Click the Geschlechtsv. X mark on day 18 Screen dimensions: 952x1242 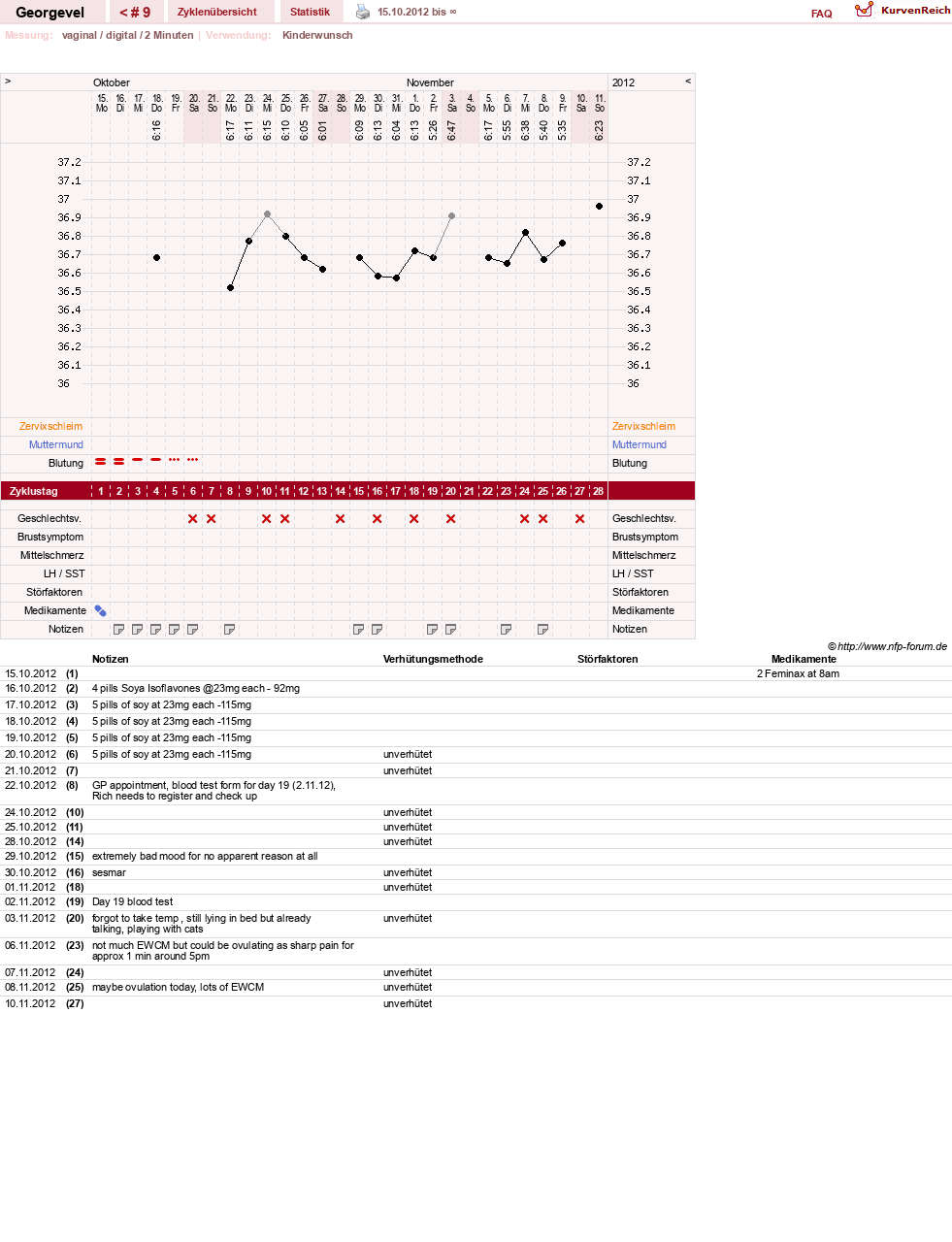pos(413,518)
